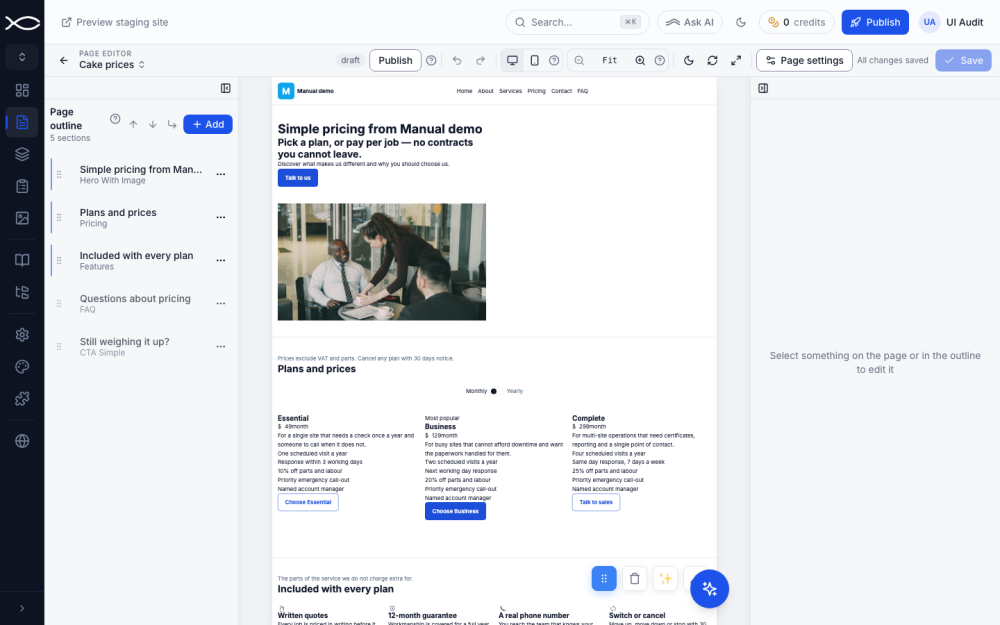Expand the preview to fullscreen
1000x625 pixels.
tap(736, 61)
